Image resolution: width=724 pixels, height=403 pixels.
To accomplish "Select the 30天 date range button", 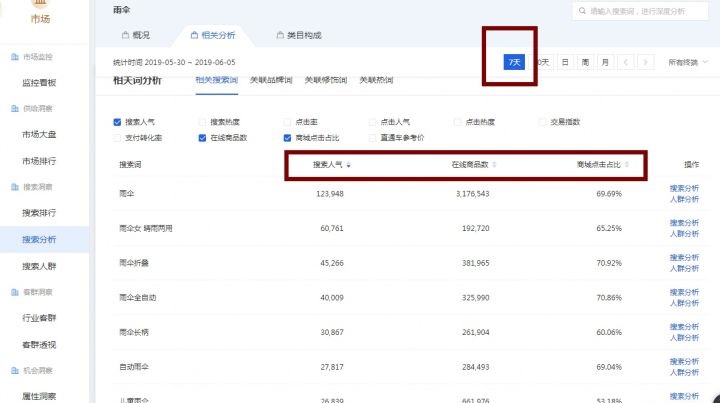I will (x=543, y=62).
